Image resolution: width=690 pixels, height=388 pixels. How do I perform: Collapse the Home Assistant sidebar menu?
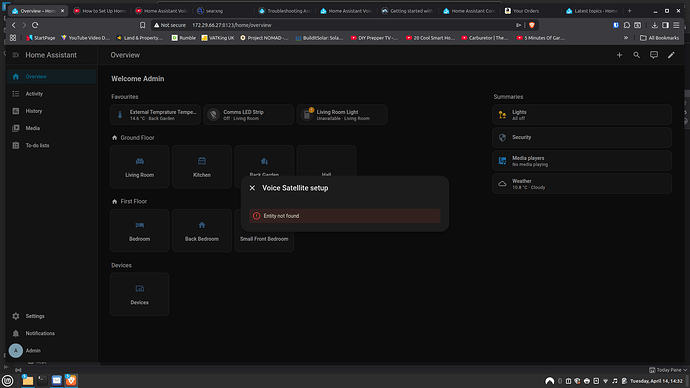(x=16, y=55)
